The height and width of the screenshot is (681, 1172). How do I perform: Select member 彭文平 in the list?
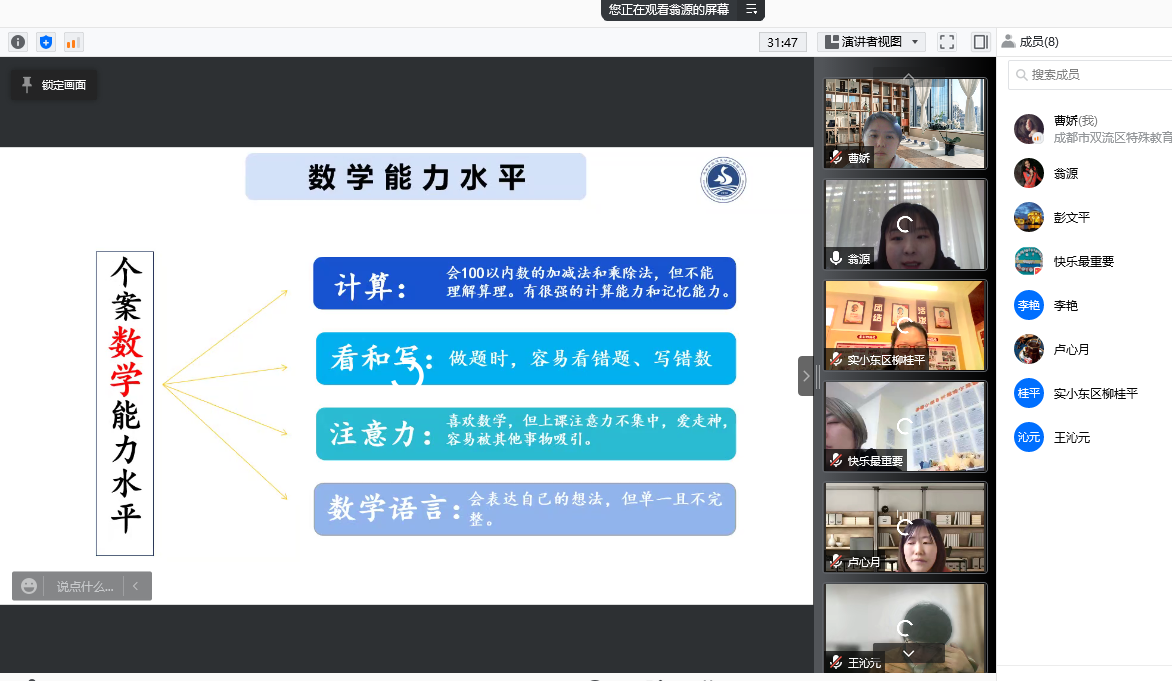tap(1071, 217)
